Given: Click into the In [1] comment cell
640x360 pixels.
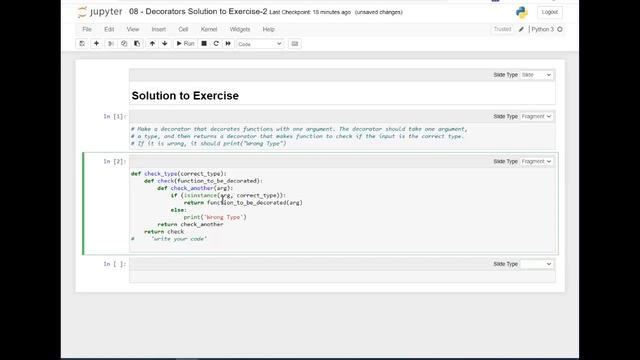Looking at the screenshot, I should (x=342, y=136).
